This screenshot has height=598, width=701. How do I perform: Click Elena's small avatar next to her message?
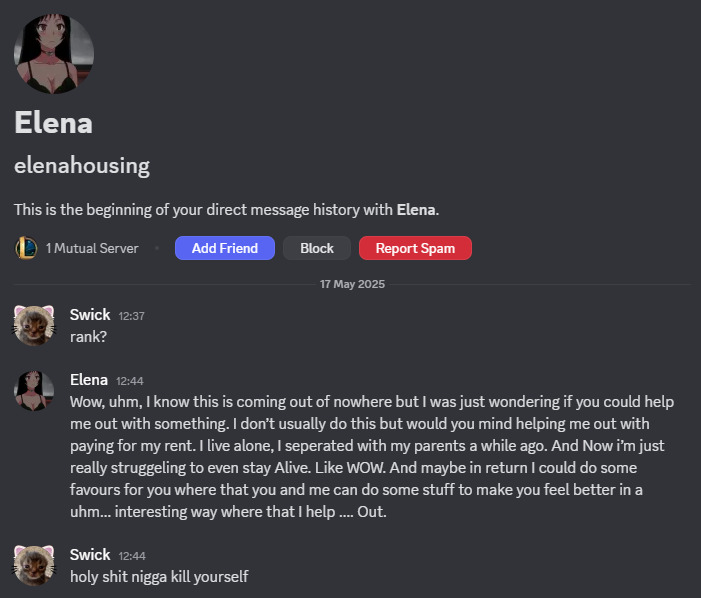point(34,391)
